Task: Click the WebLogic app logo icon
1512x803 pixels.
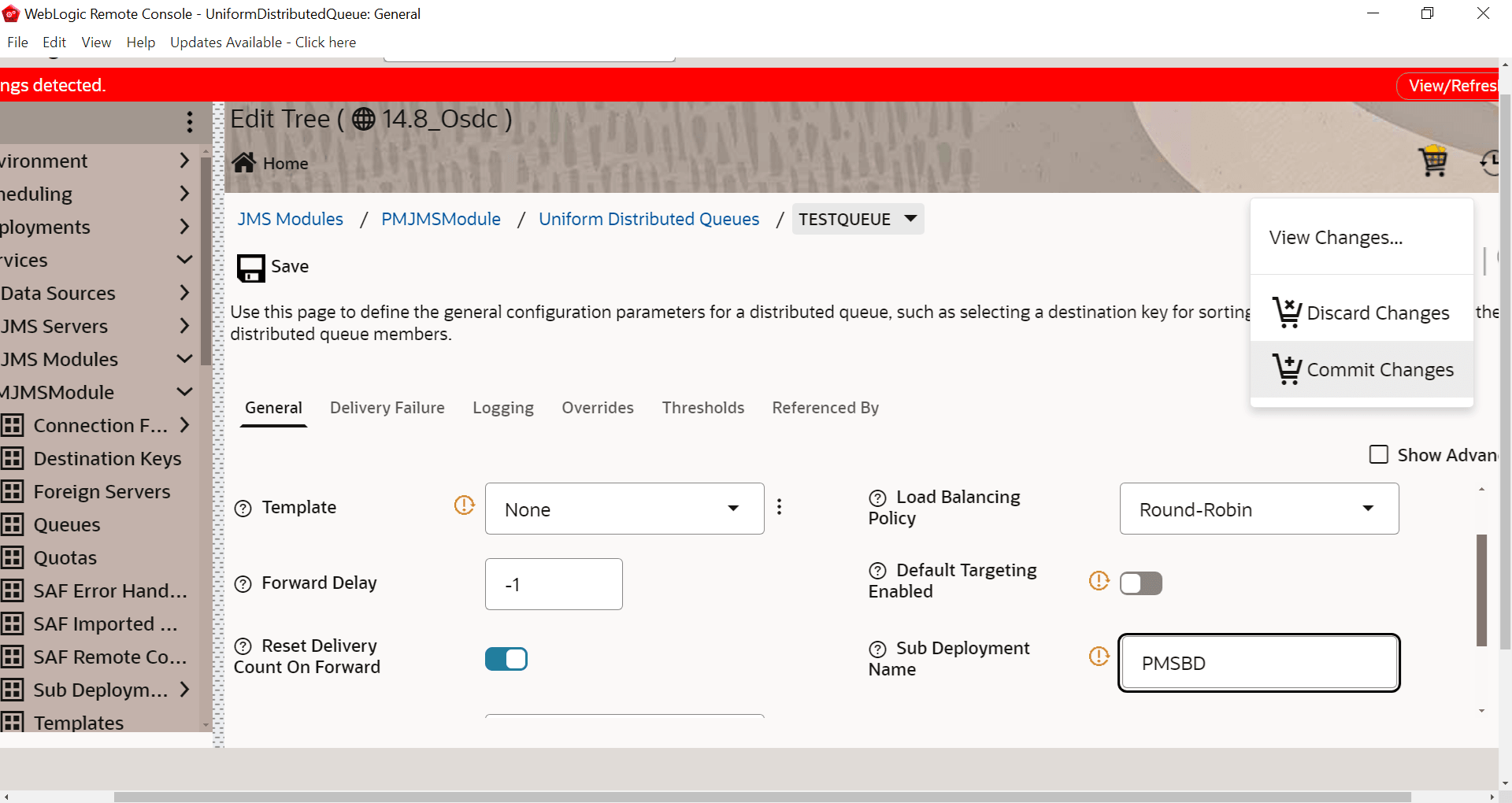Action: 11,13
